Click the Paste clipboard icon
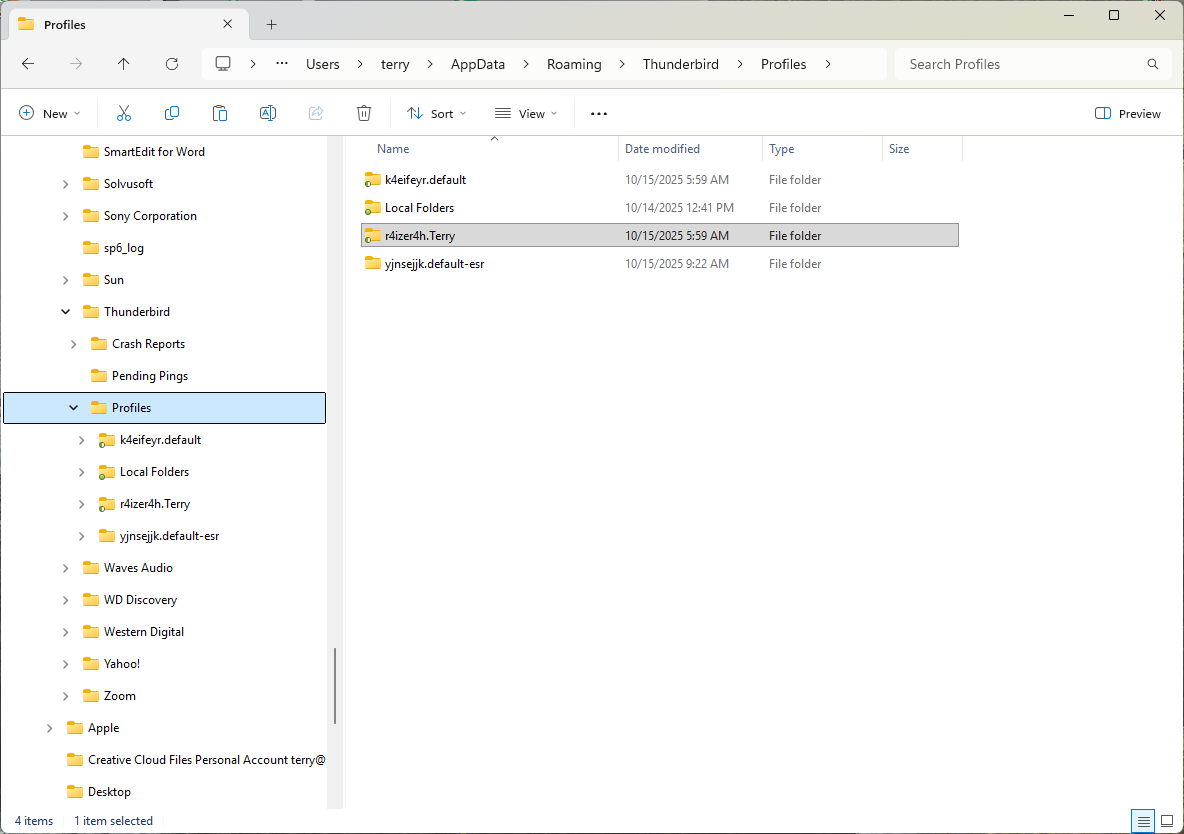 coord(220,114)
